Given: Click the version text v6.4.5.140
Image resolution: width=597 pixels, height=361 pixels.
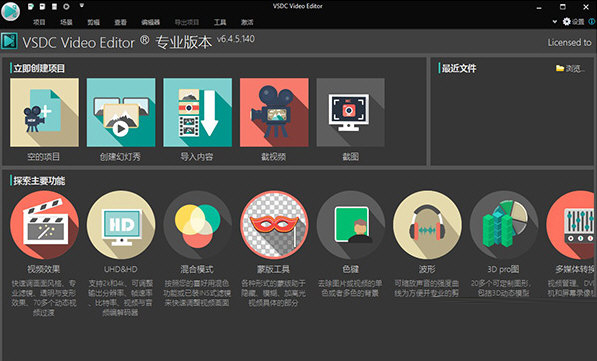Looking at the screenshot, I should point(236,39).
